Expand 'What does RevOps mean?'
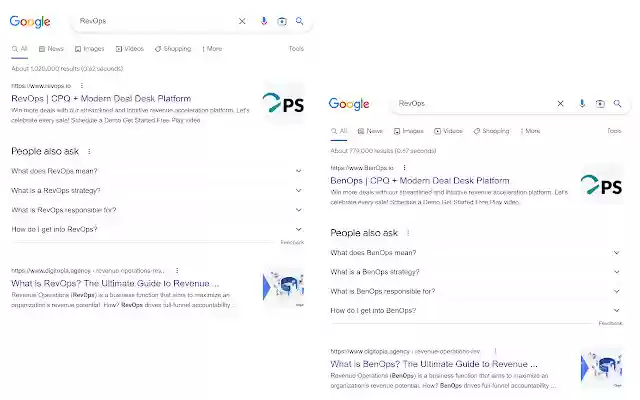This screenshot has height=400, width=640. click(158, 171)
